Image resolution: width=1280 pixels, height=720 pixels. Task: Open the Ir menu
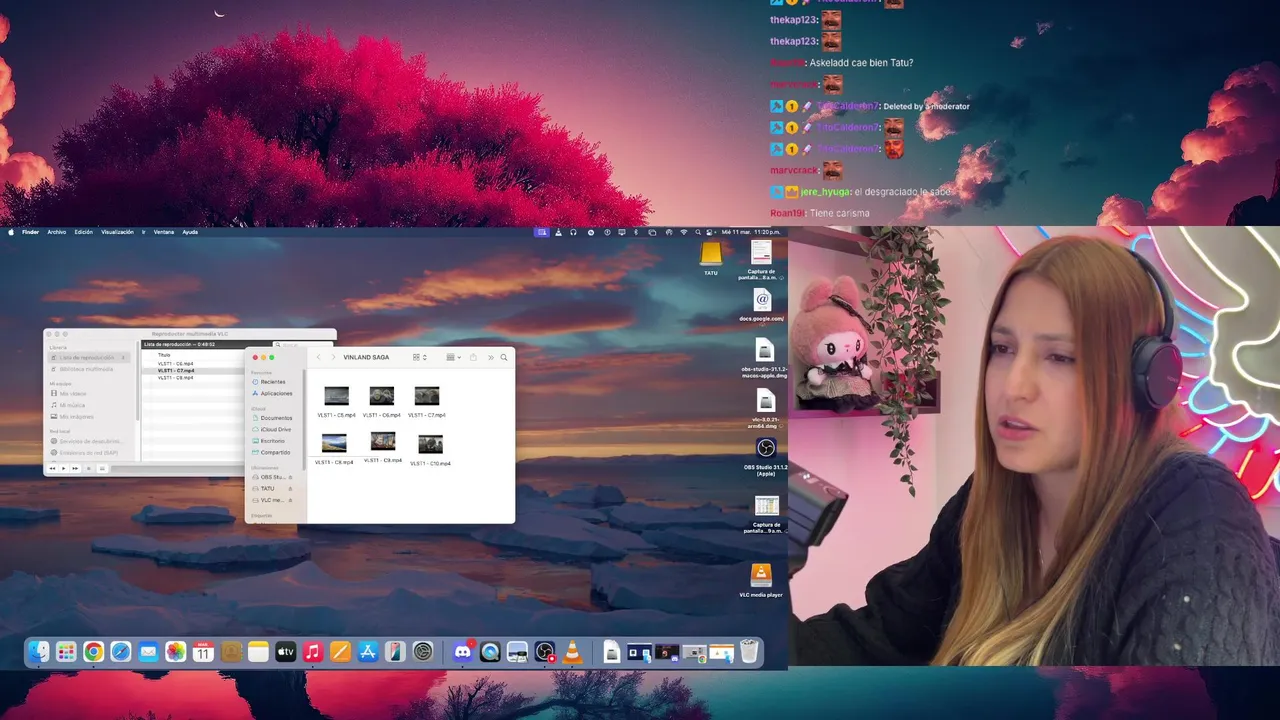pyautogui.click(x=143, y=232)
